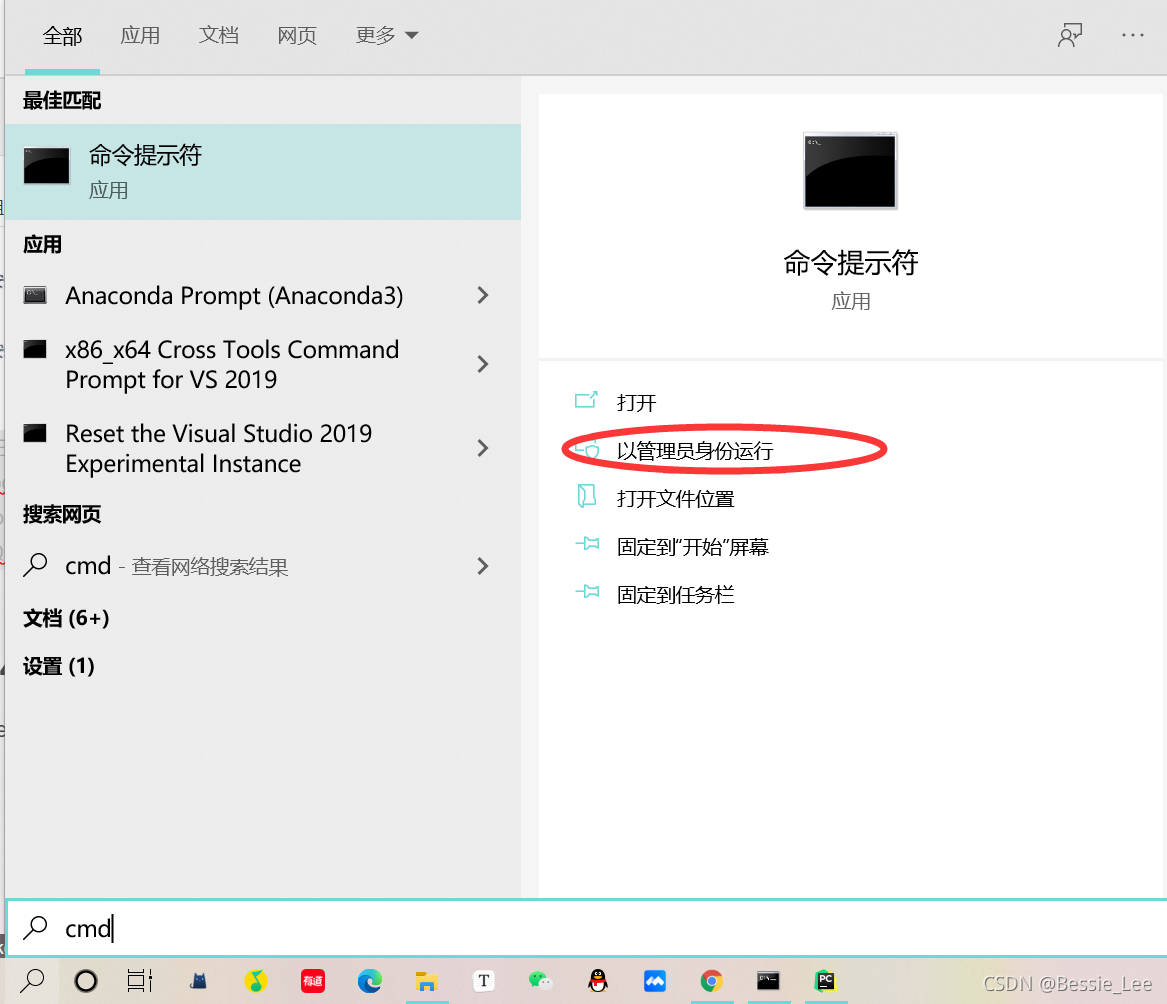Open PyCharm from the taskbar
The width and height of the screenshot is (1167, 1004).
pos(825,981)
